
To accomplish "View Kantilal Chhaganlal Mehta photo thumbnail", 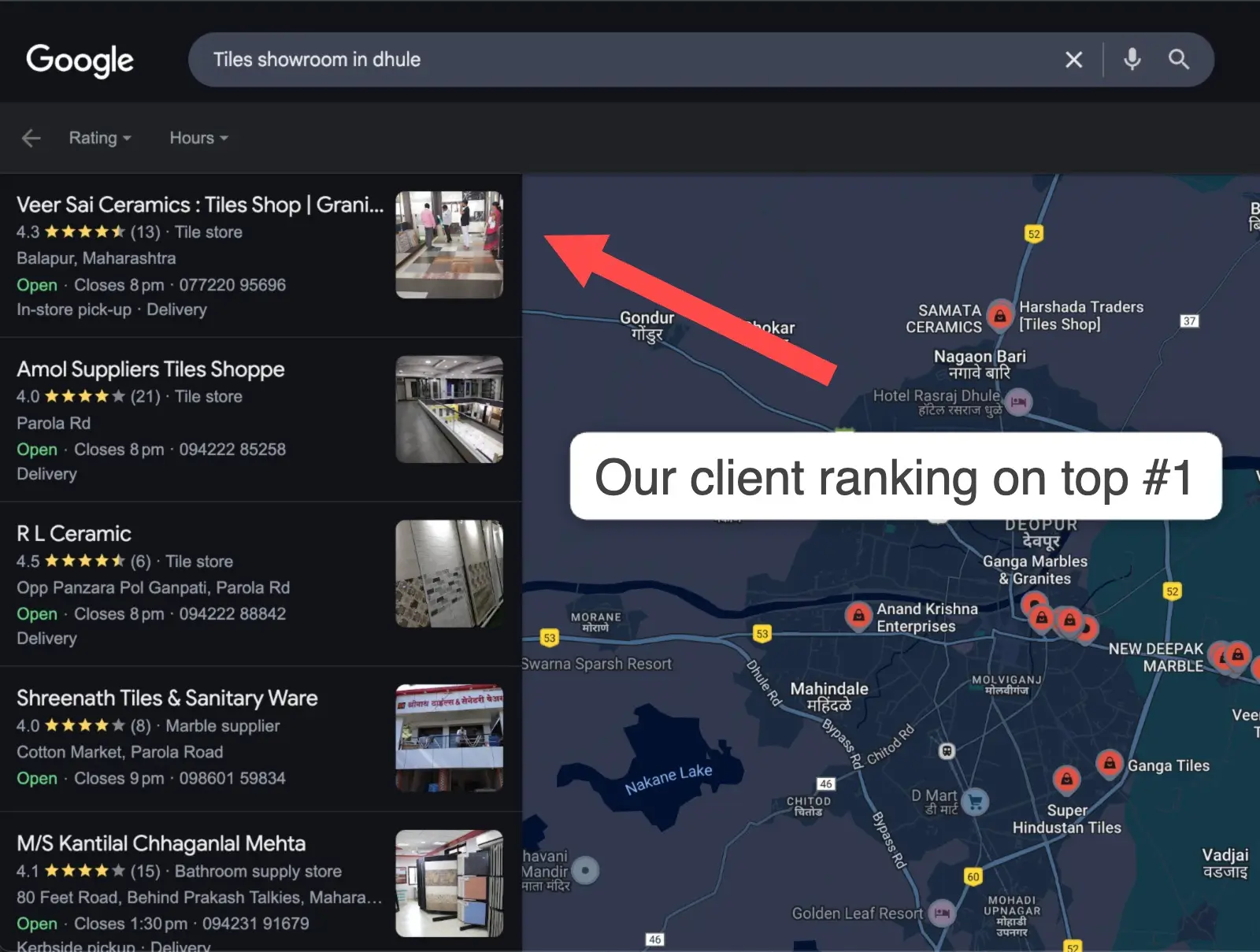I will point(449,883).
